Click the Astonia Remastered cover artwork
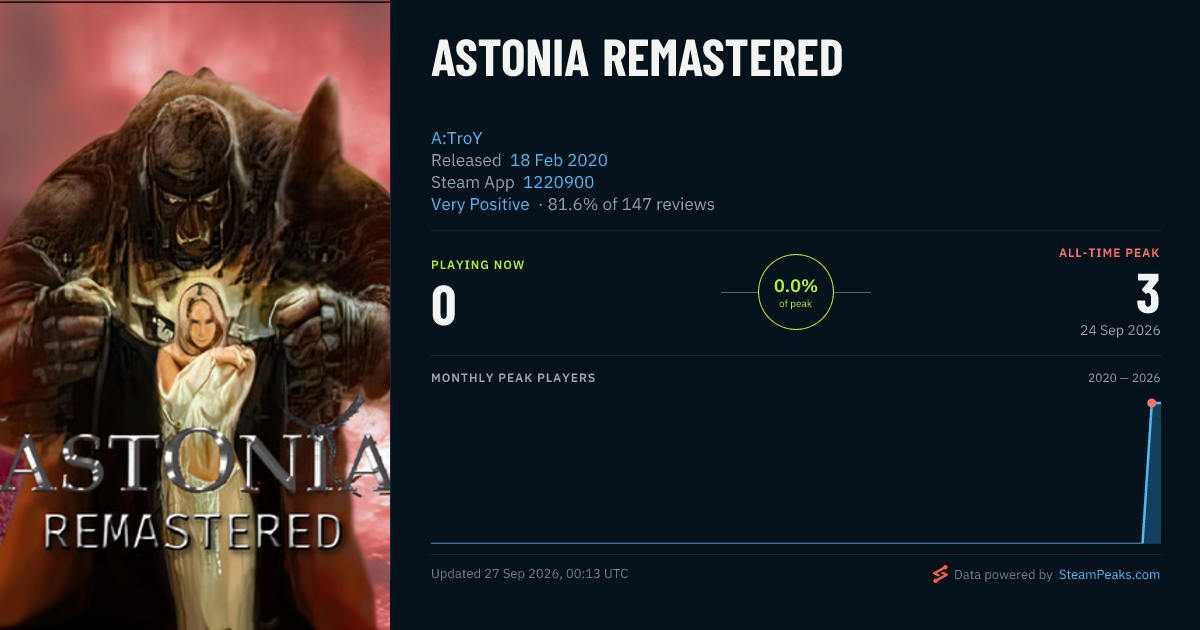1200x630 pixels. click(195, 315)
